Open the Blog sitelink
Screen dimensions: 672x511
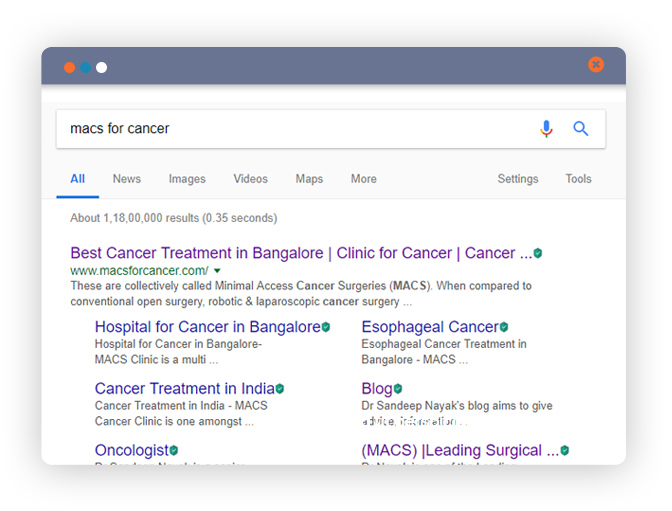[x=377, y=389]
